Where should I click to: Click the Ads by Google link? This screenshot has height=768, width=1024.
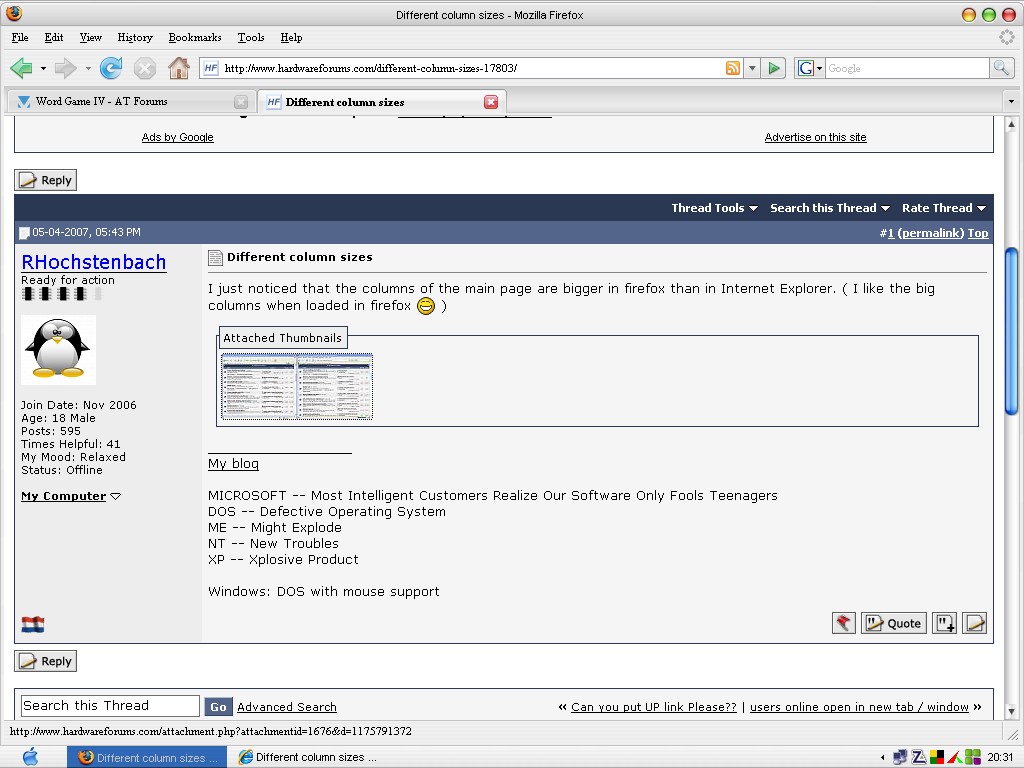[178, 137]
